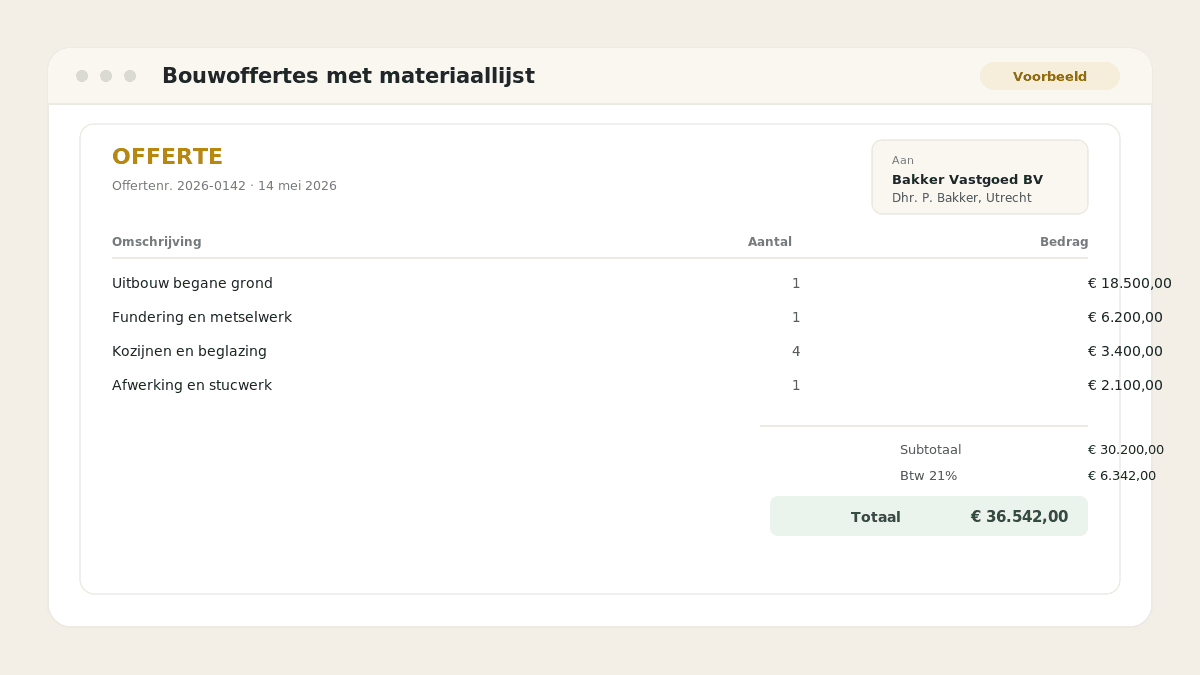The height and width of the screenshot is (675, 1200).
Task: Click the Btw 21% label
Action: pyautogui.click(x=928, y=476)
